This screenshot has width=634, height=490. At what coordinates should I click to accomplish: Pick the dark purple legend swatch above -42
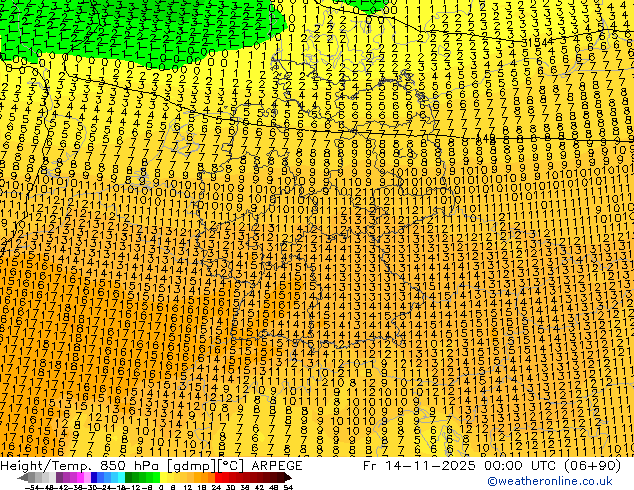(x=59, y=477)
